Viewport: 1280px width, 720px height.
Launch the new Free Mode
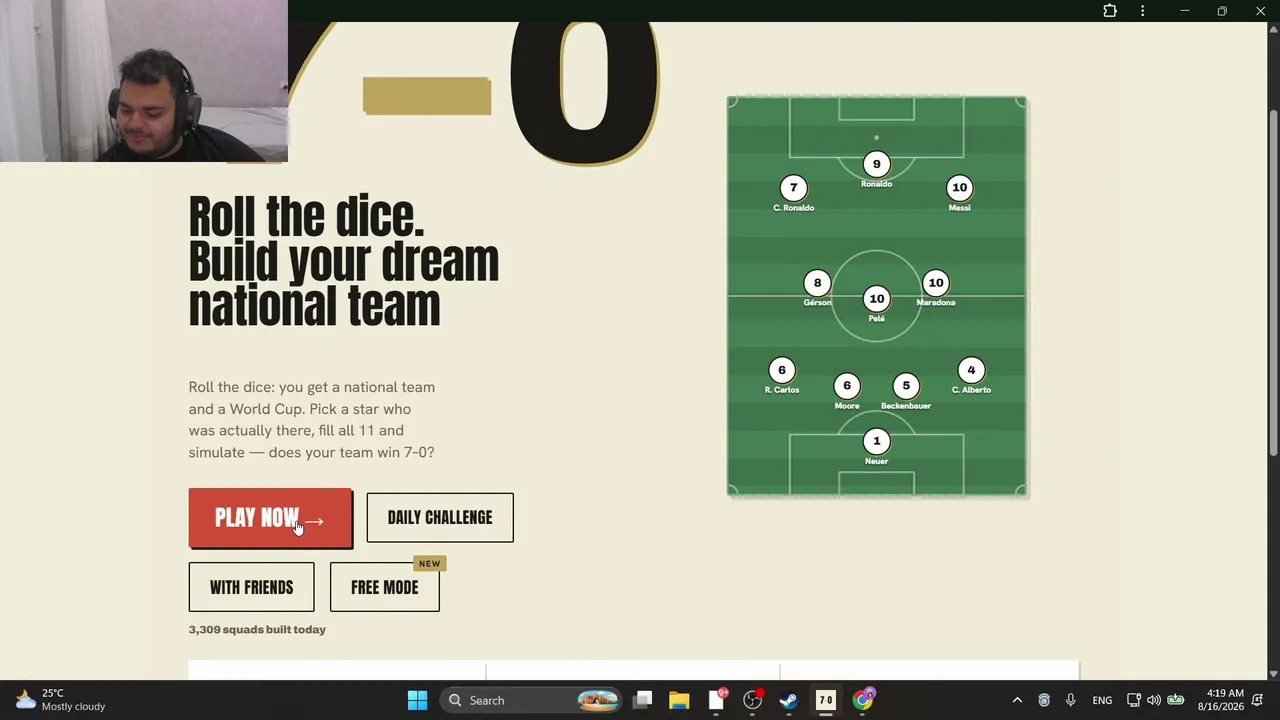coord(384,587)
